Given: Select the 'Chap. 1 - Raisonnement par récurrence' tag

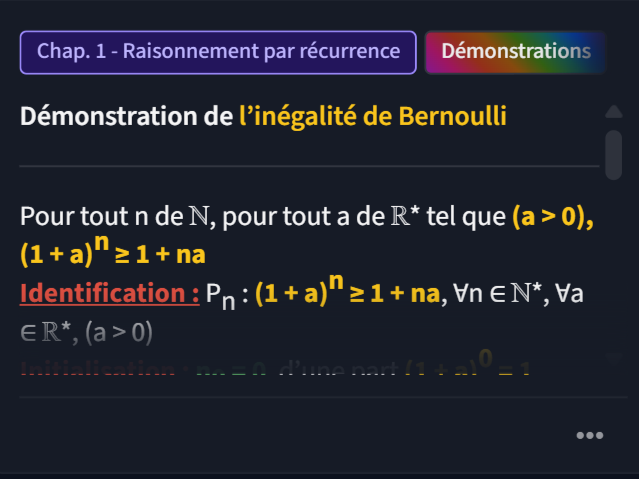Looking at the screenshot, I should point(218,51).
